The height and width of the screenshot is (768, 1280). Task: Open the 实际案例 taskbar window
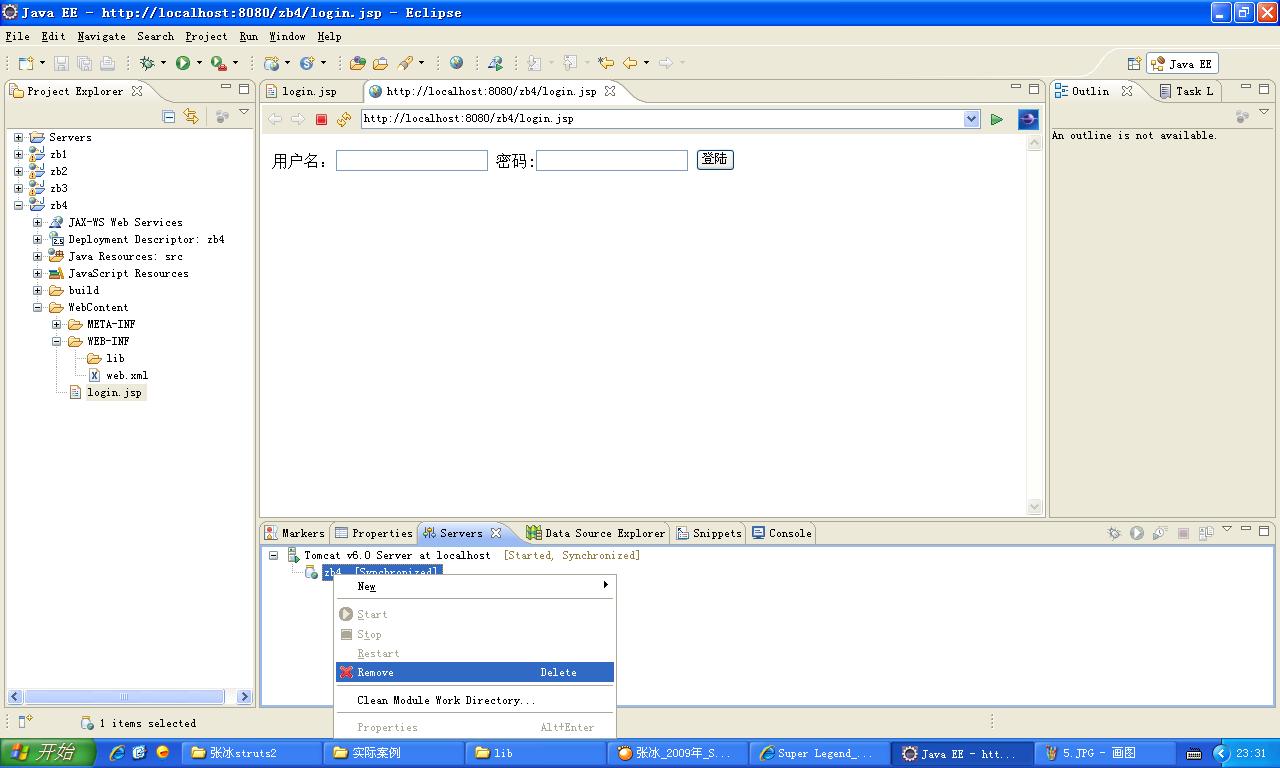[x=393, y=753]
